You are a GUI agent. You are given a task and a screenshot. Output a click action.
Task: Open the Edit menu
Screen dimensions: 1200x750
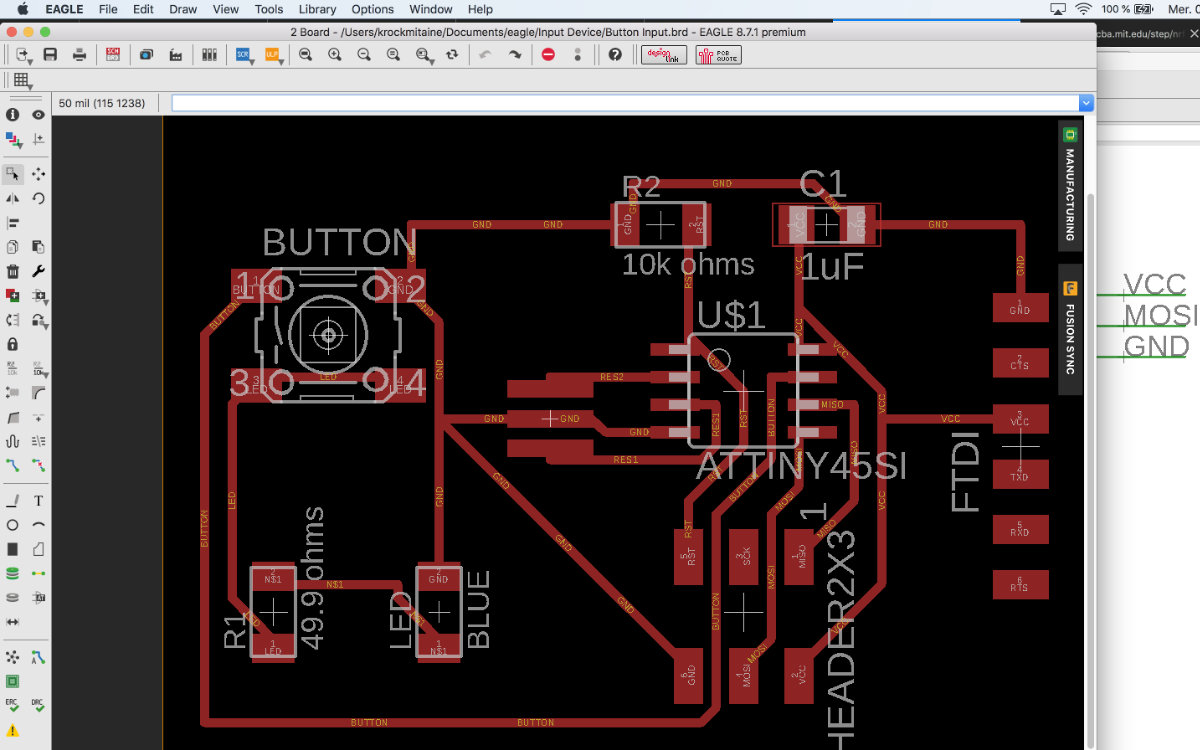pos(143,9)
